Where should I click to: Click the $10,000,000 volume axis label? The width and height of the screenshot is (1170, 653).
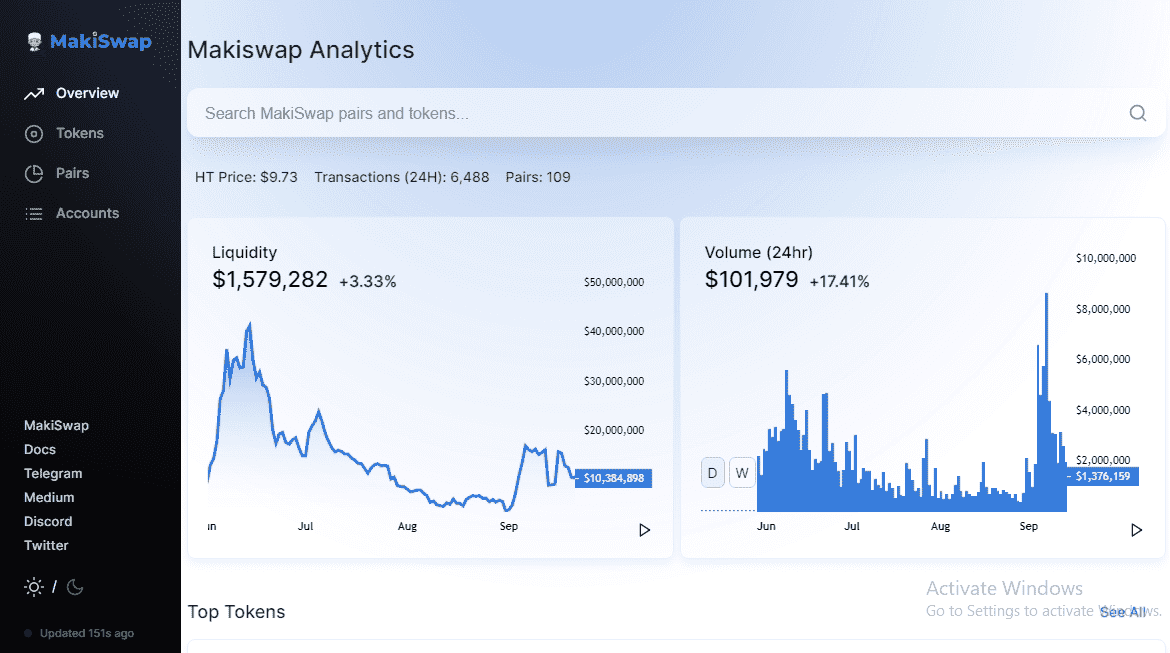1106,258
